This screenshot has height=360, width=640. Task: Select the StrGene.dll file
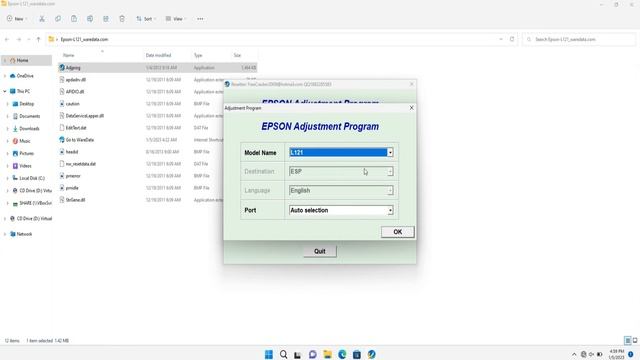click(75, 200)
